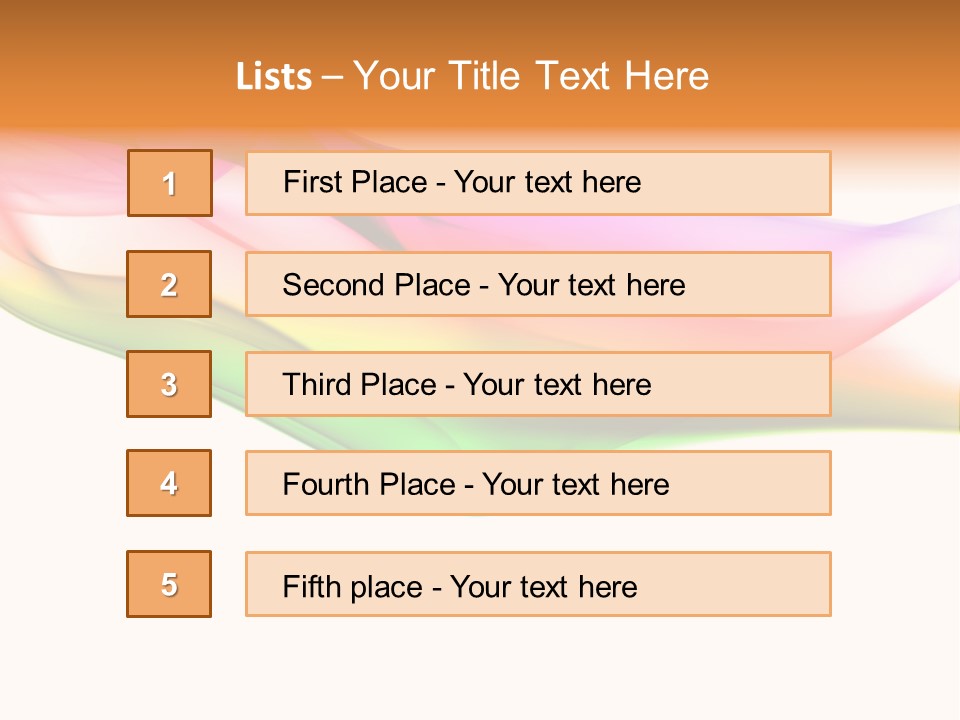Click the bold word "Lists" in the title
Viewport: 960px width, 720px height.
click(274, 77)
